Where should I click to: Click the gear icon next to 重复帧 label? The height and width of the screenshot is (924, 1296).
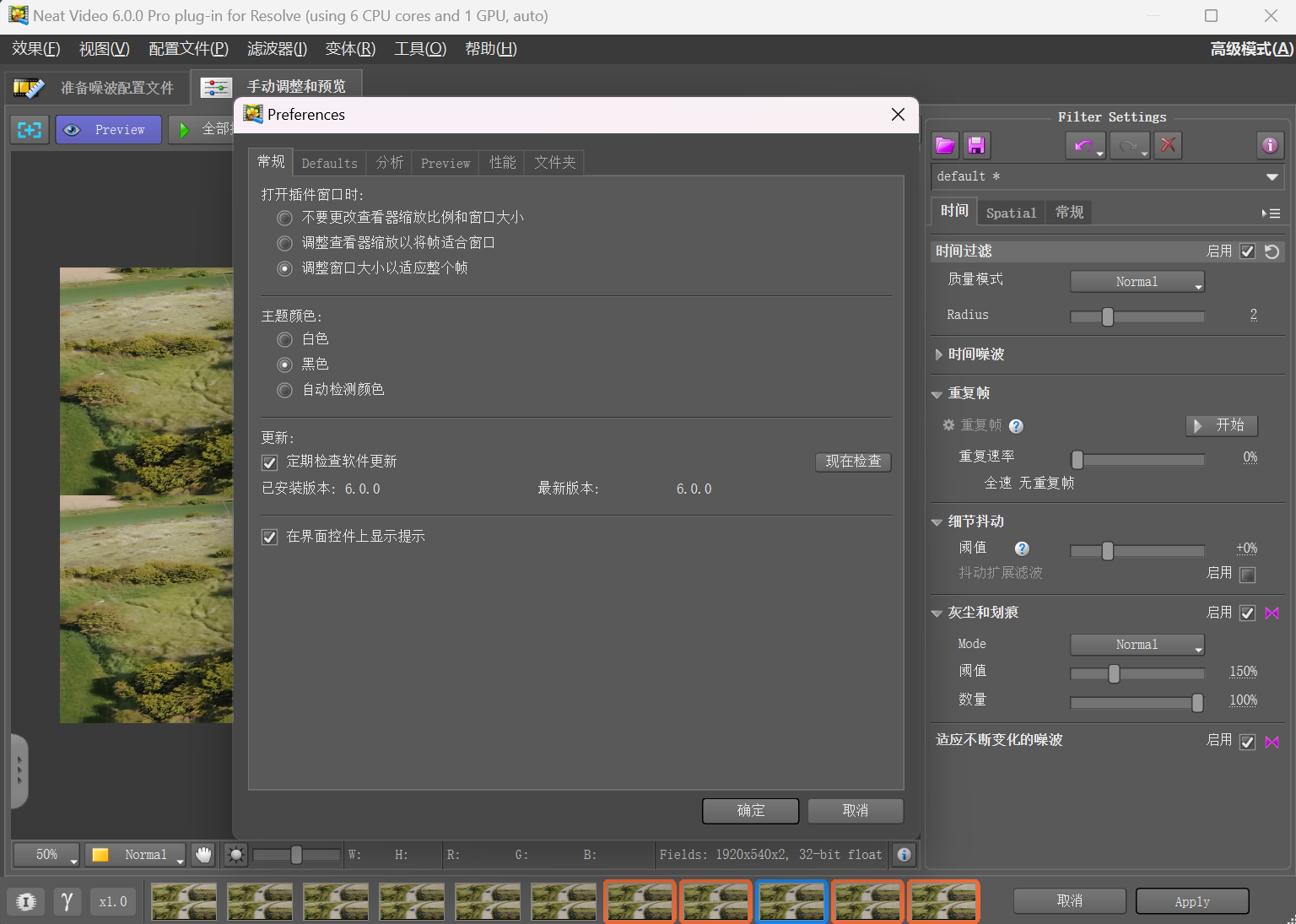pyautogui.click(x=949, y=425)
